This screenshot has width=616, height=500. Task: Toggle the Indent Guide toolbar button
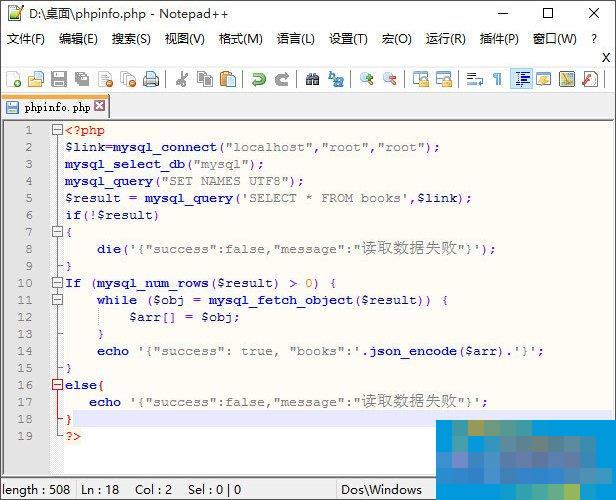521,79
